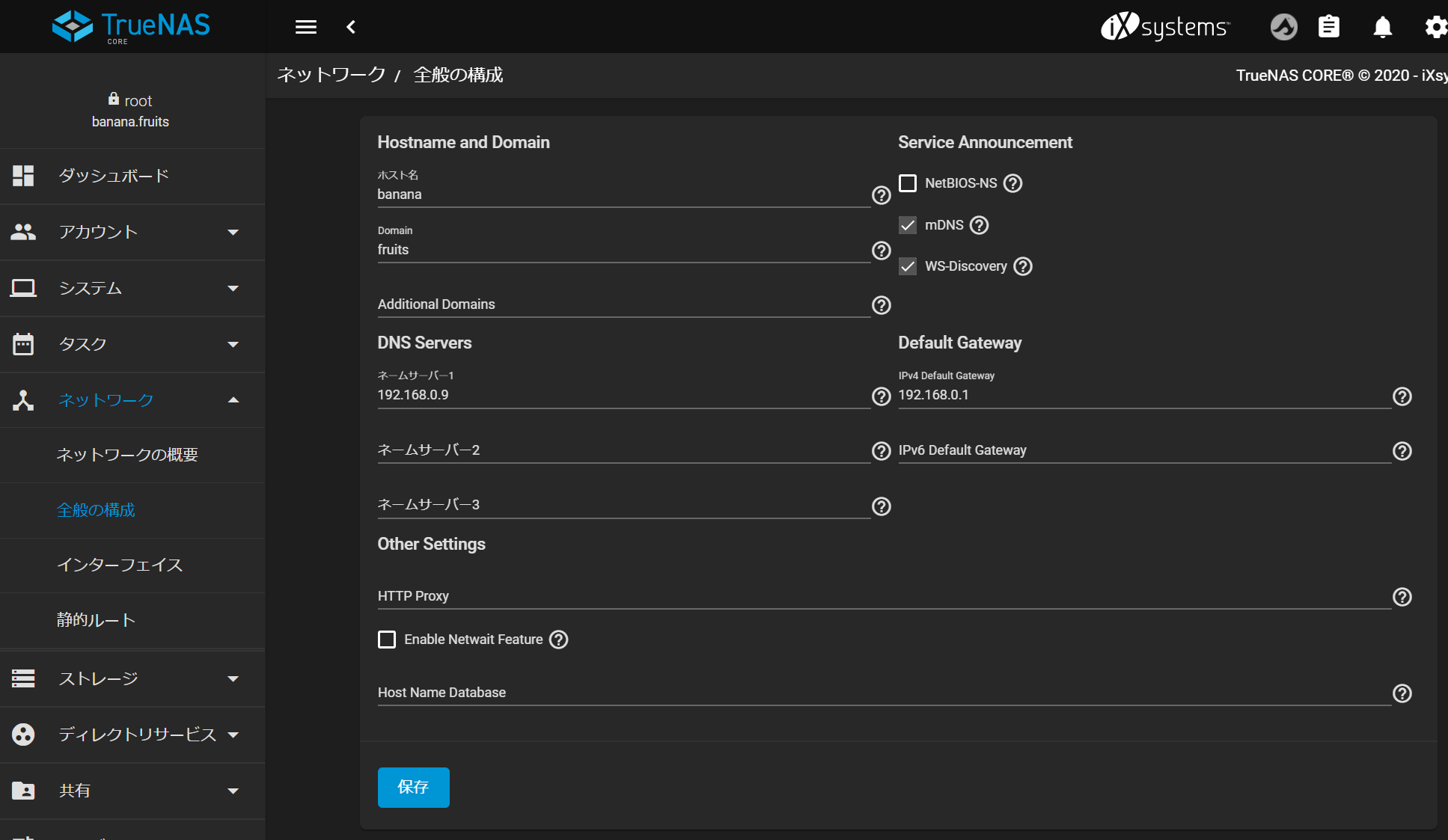
Task: Click the Domain input field
Action: coord(623,250)
